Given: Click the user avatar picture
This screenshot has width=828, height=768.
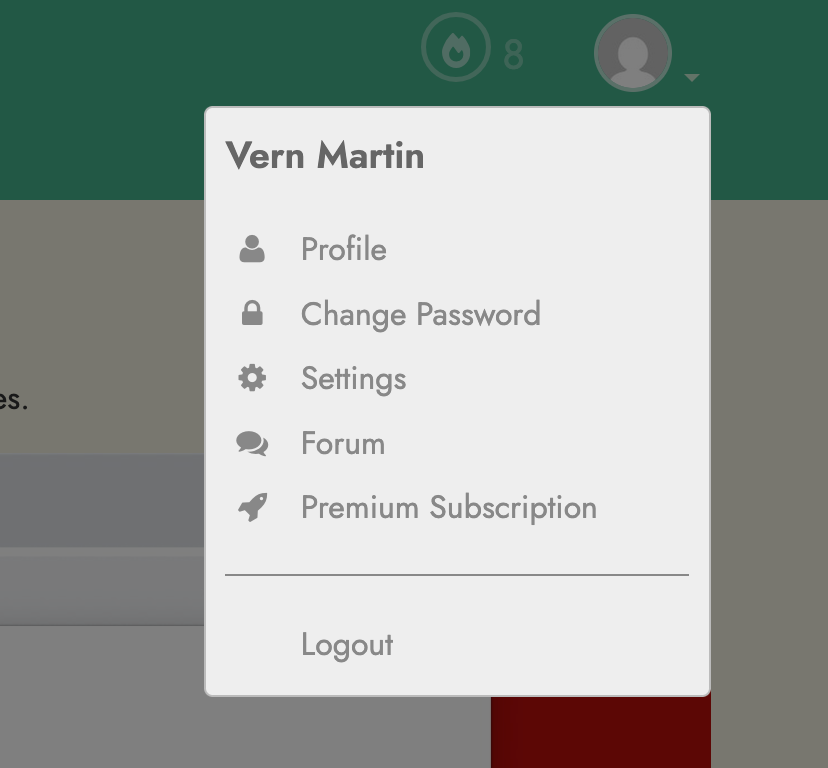Looking at the screenshot, I should [x=633, y=53].
